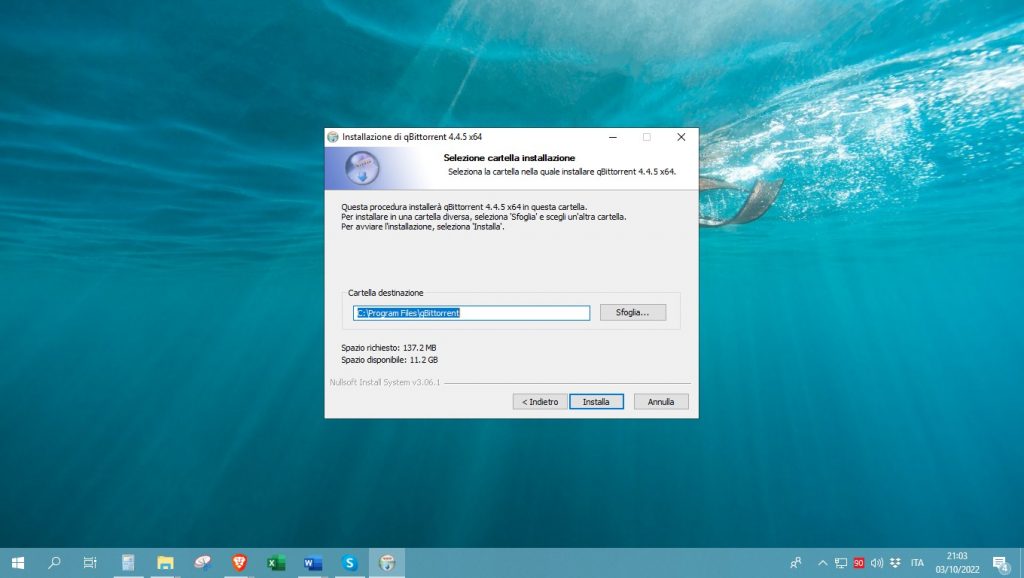Click the qBittorrent installer icon in the taskbar
The image size is (1024, 578).
[x=386, y=563]
